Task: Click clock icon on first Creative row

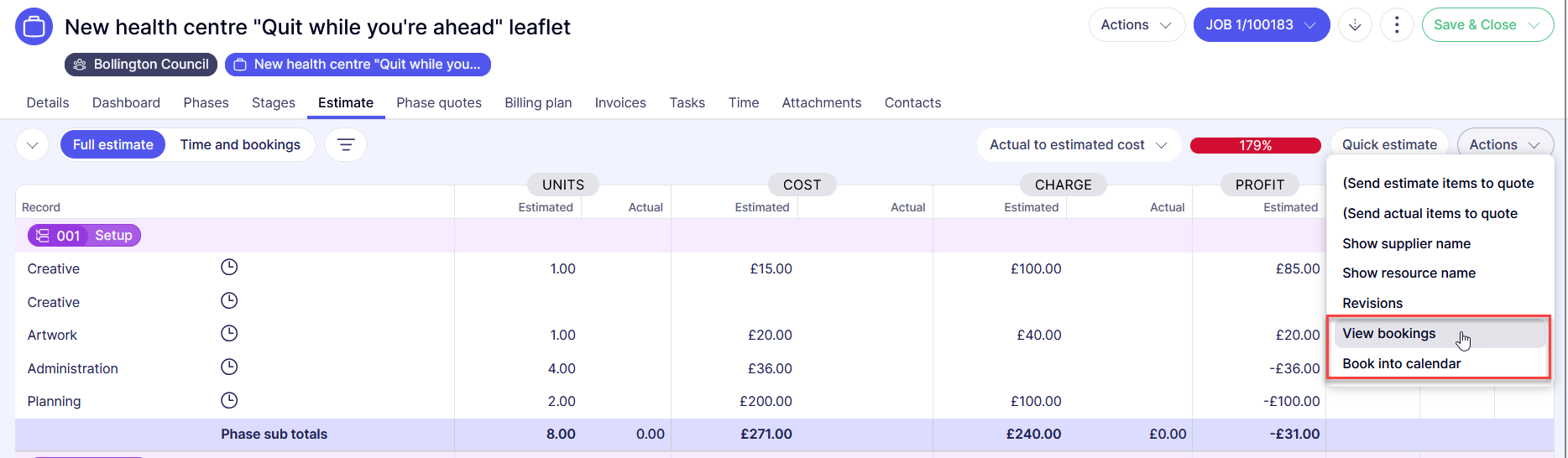Action: tap(229, 268)
